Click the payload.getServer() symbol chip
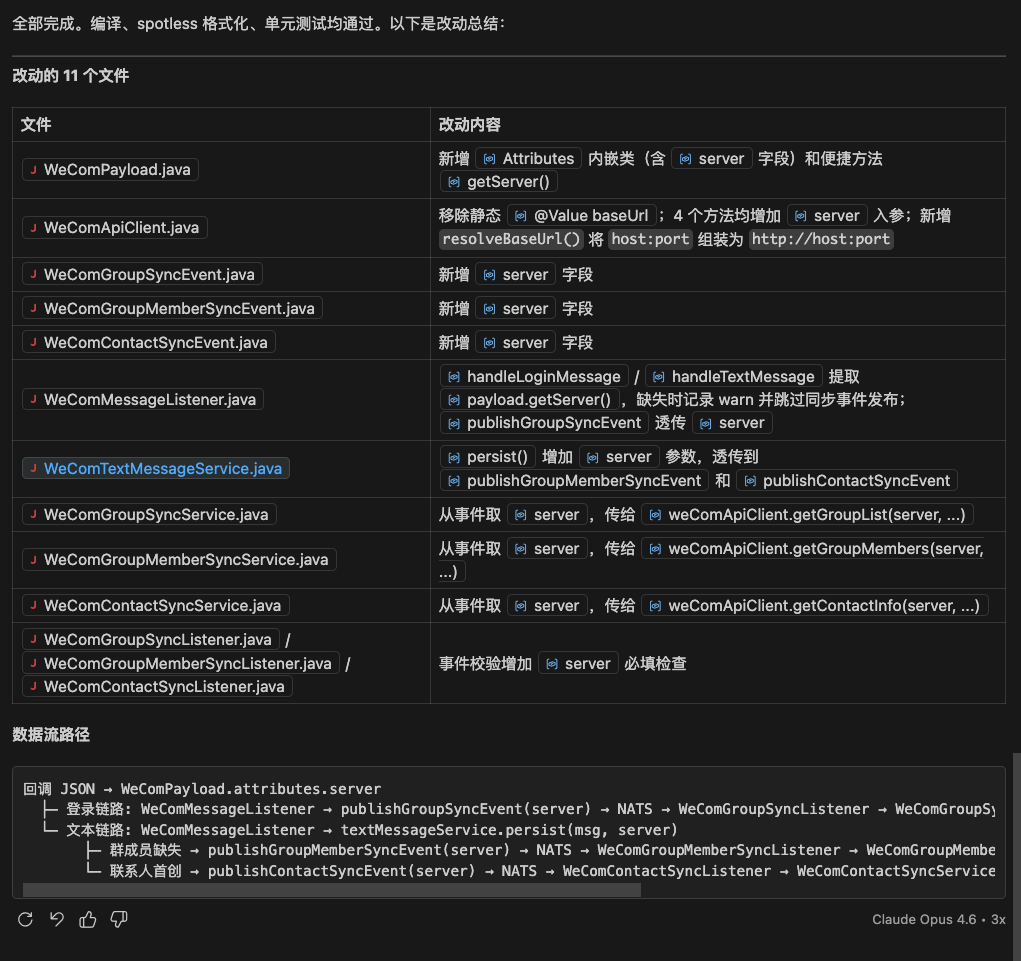Screen dimensions: 1021x961 click(529, 399)
